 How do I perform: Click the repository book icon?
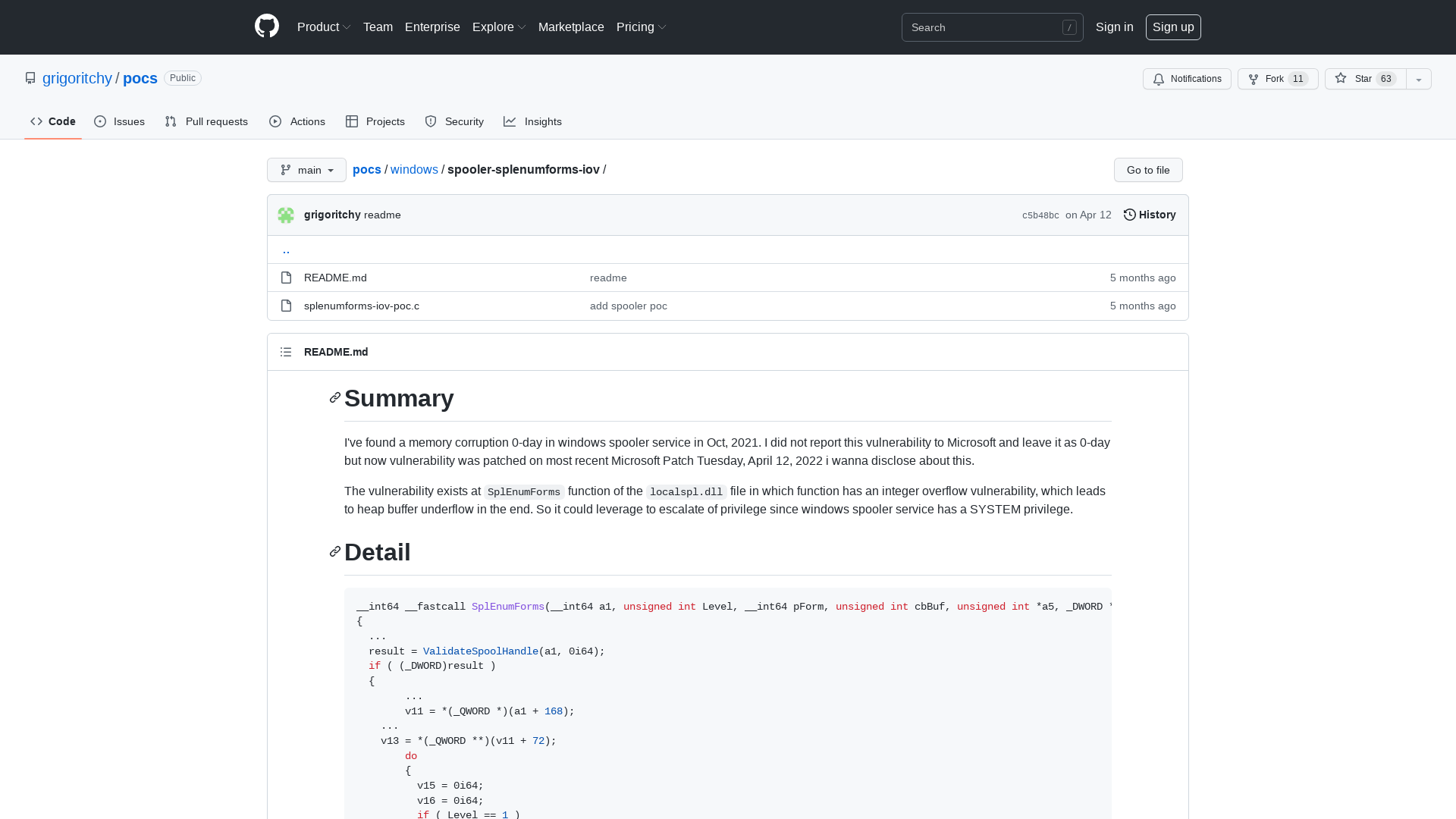coord(30,78)
